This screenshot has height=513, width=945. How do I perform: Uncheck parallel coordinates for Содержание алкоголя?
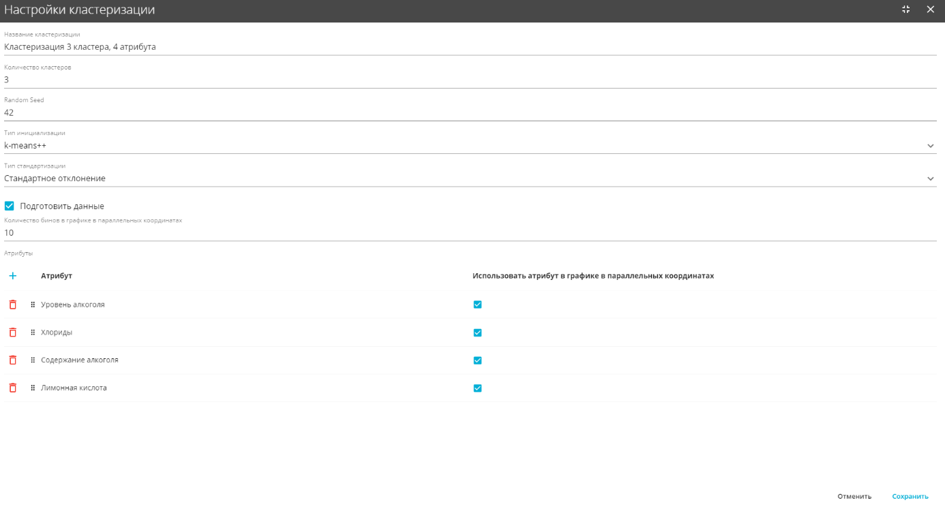tap(477, 360)
